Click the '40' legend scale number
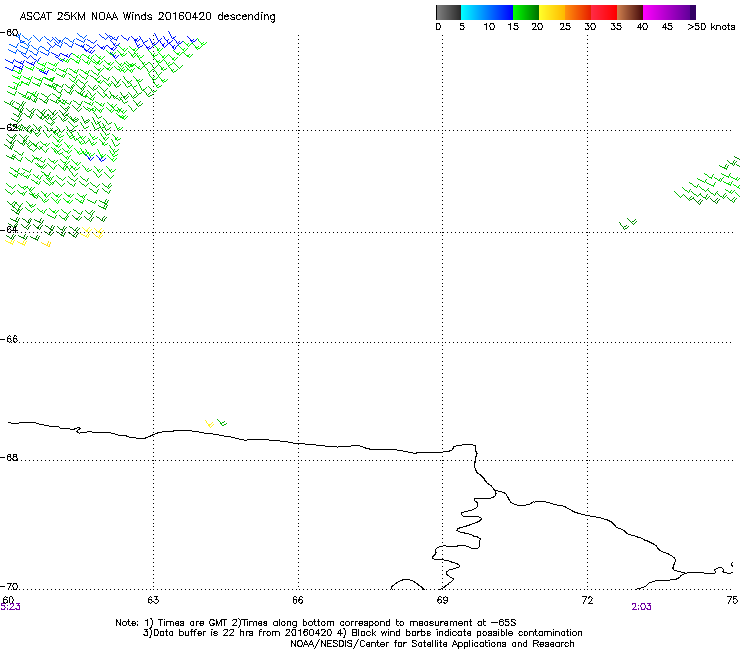Screen dimensions: 740x650 coord(642,27)
